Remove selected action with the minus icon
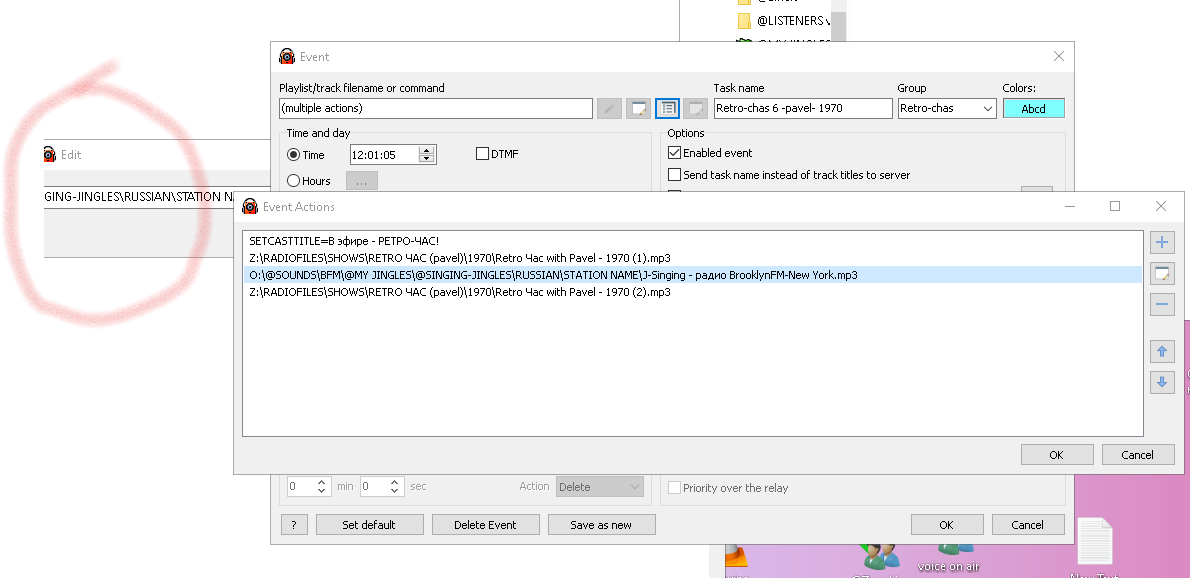This screenshot has width=1190, height=578. point(1162,304)
